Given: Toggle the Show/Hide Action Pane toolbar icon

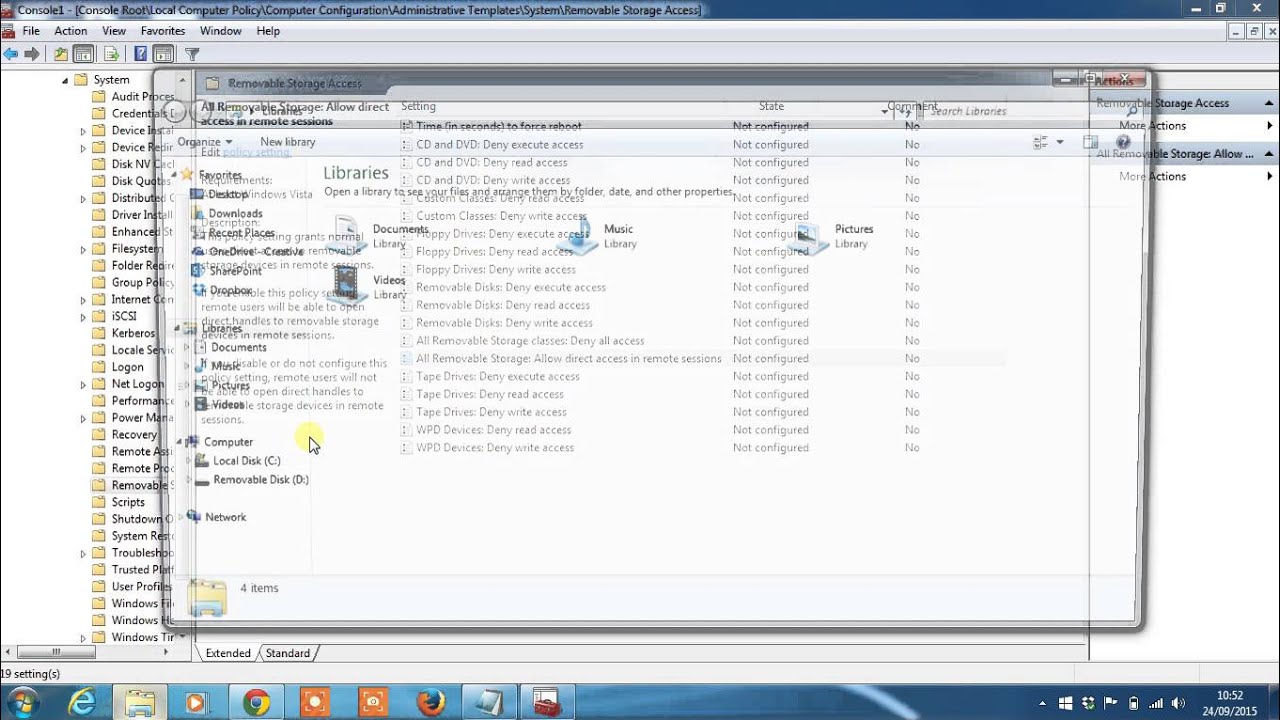Looking at the screenshot, I should click(163, 54).
